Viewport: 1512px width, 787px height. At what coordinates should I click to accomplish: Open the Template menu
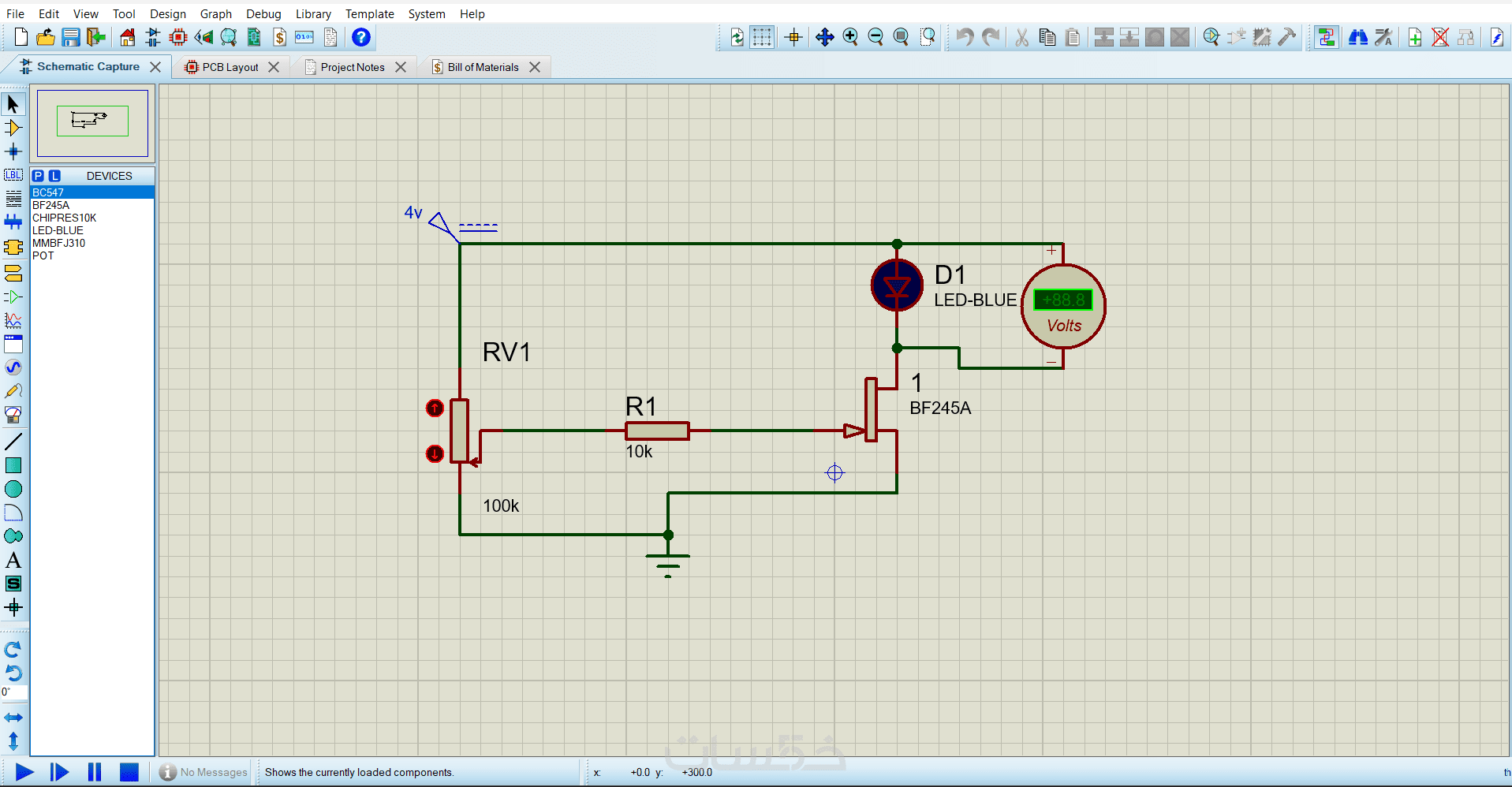[370, 13]
